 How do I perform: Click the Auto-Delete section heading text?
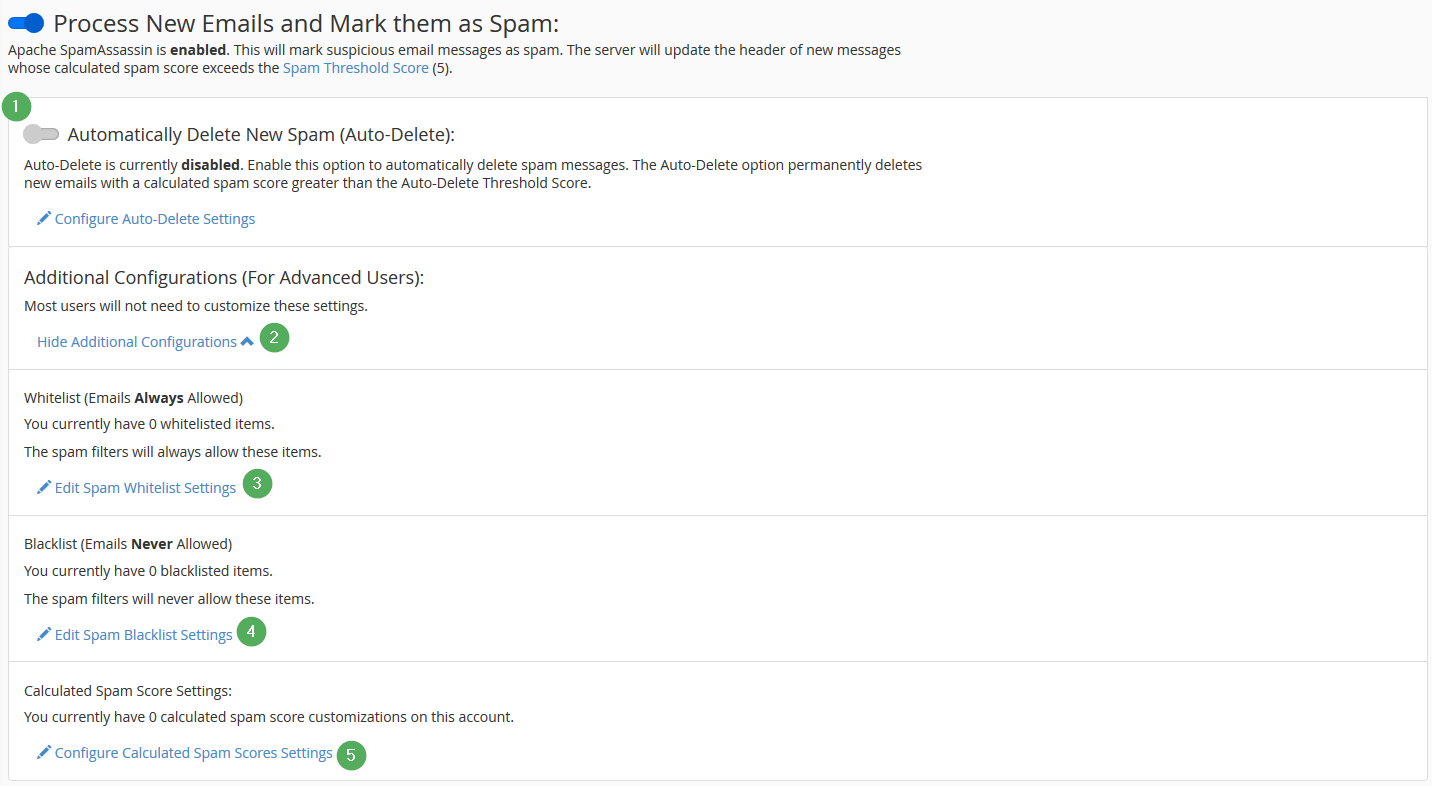(x=261, y=135)
